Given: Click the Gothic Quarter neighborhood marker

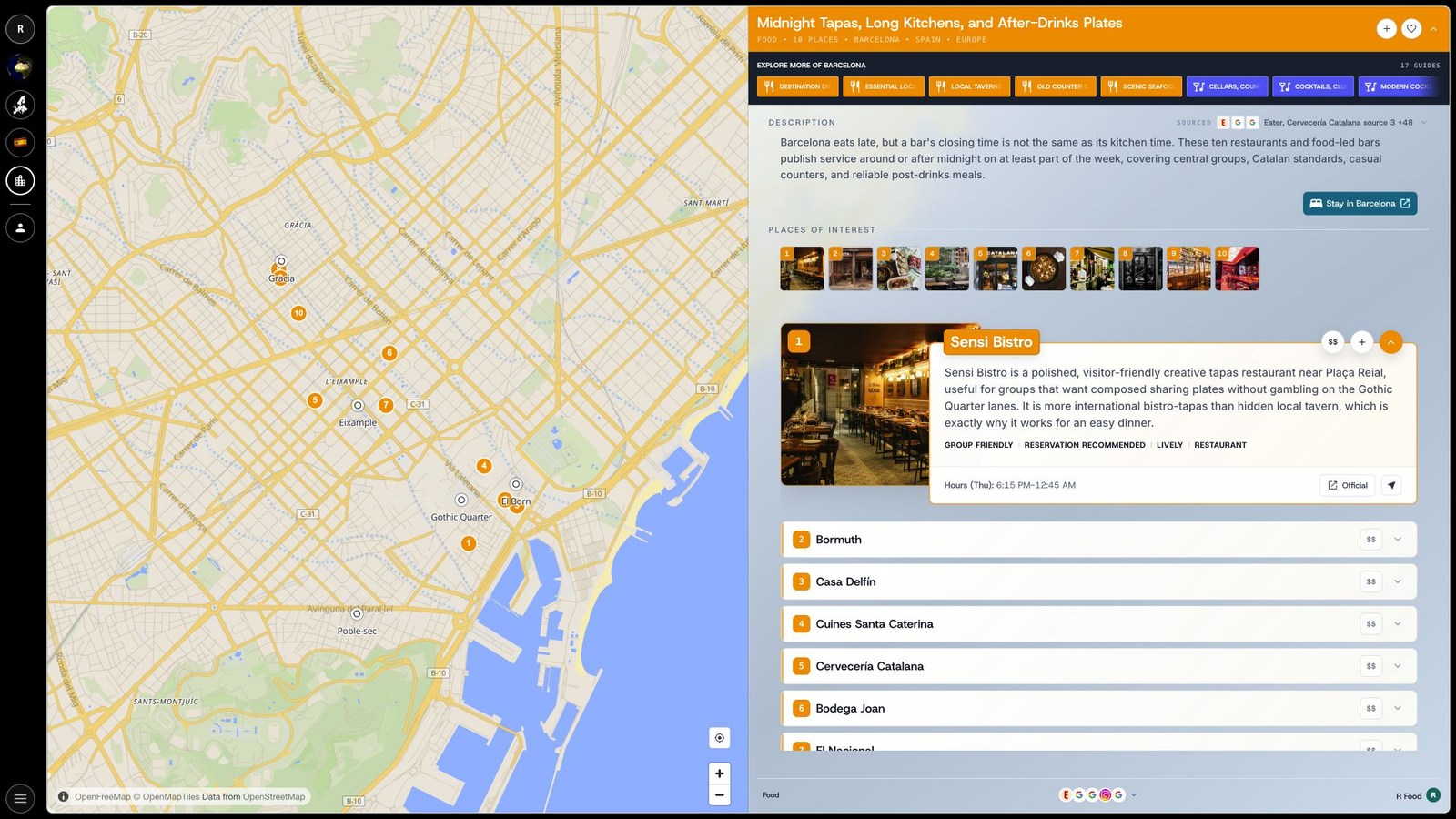Looking at the screenshot, I should (461, 500).
